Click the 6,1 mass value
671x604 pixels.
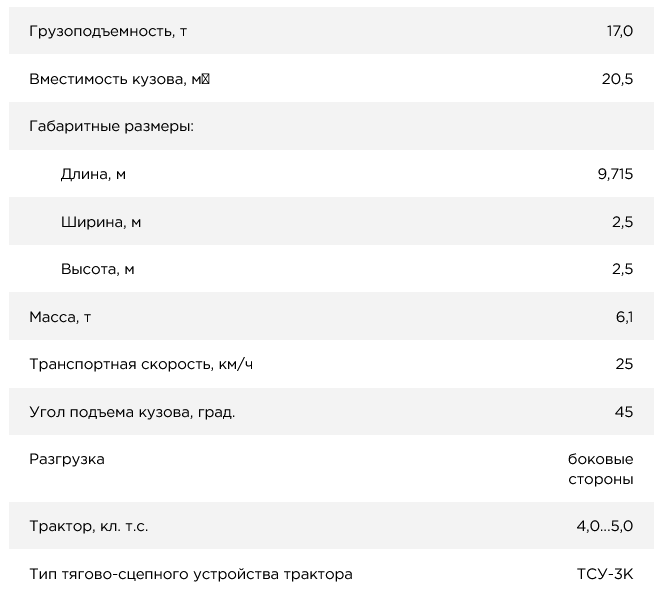click(x=624, y=317)
